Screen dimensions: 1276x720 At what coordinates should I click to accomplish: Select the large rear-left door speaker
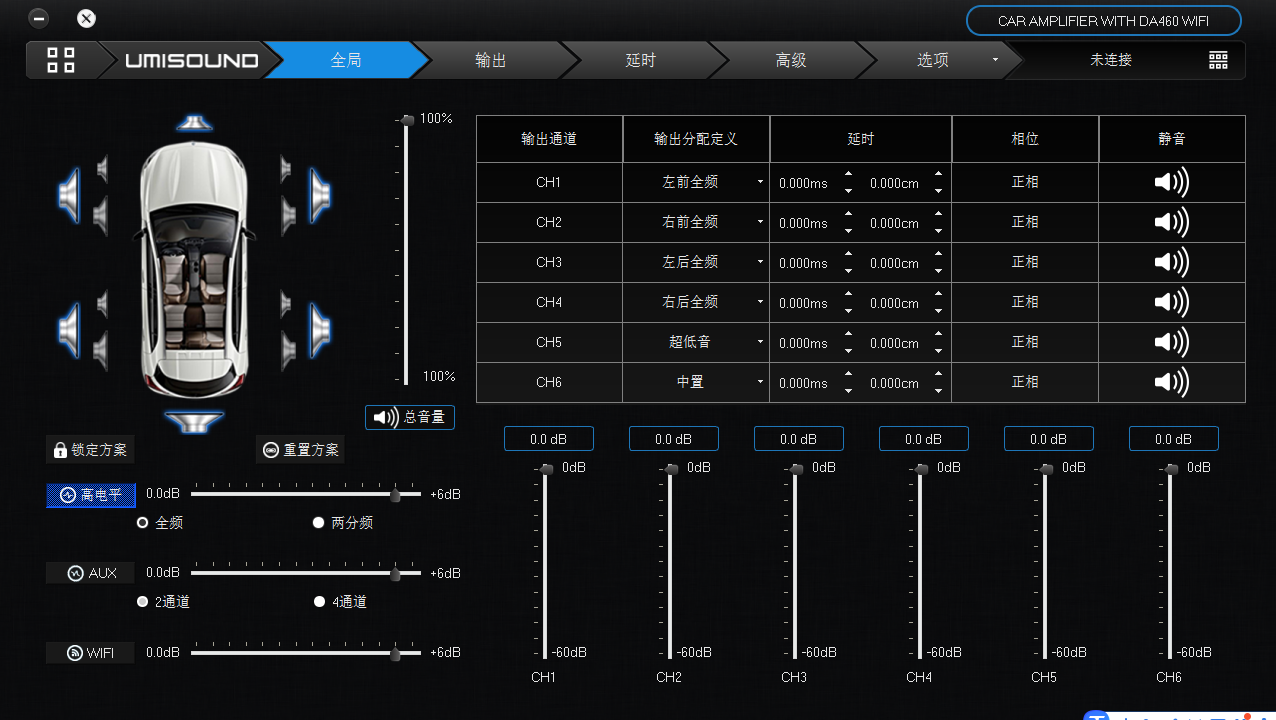point(69,329)
